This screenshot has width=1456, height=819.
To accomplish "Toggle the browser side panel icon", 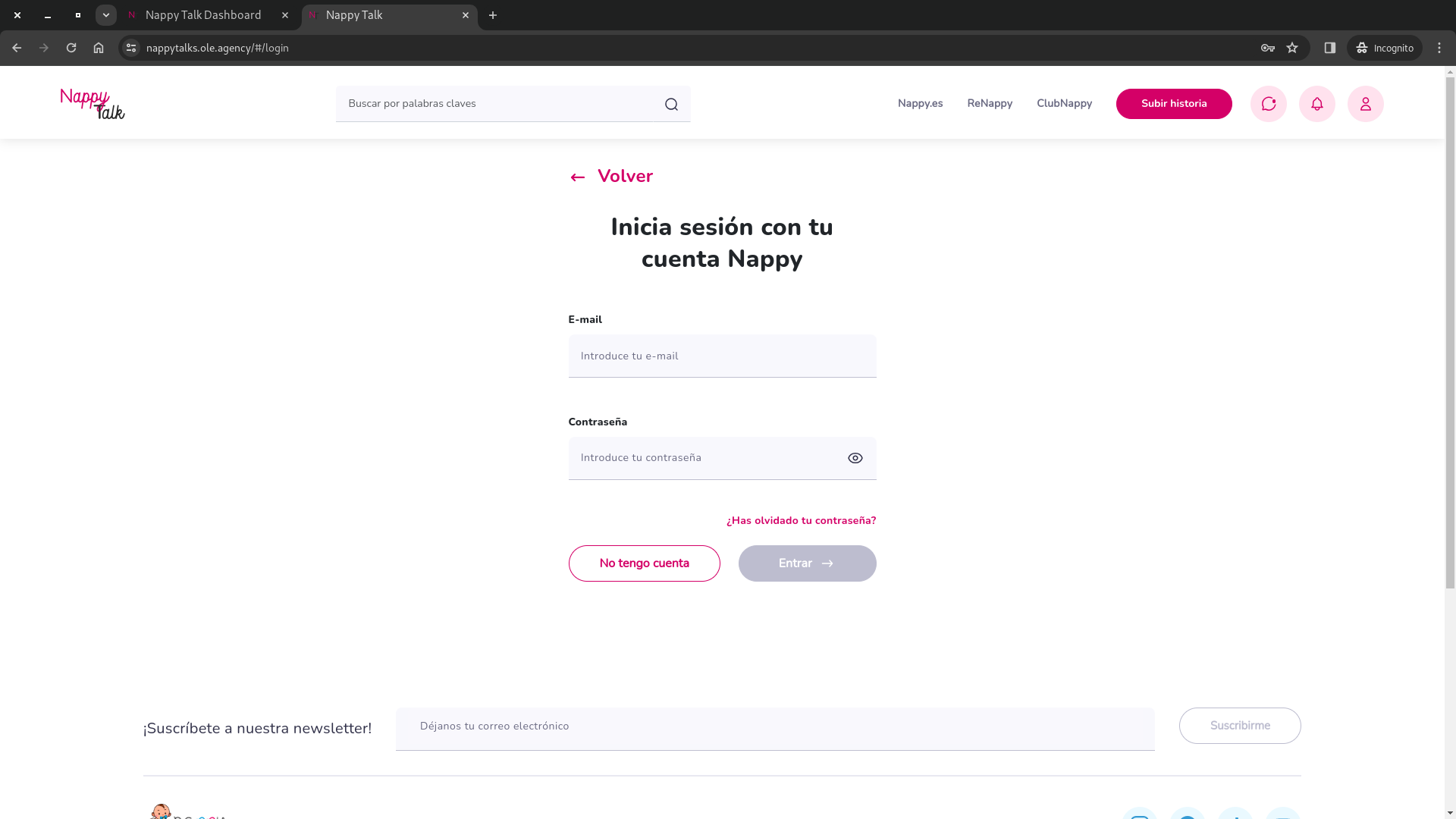I will [1330, 48].
